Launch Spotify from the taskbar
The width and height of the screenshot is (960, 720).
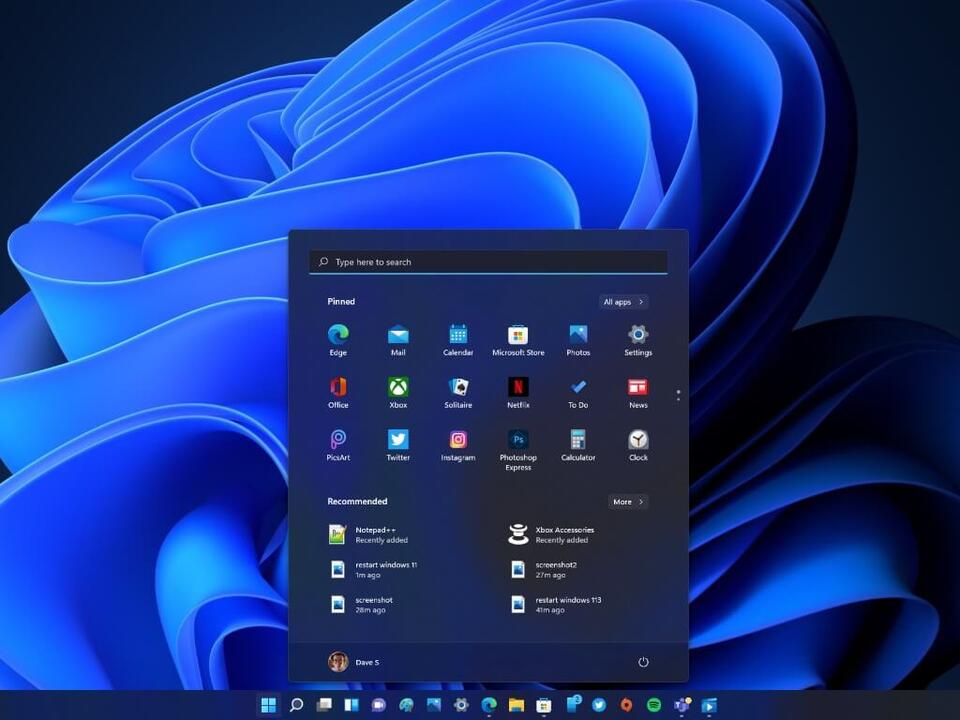pos(654,705)
